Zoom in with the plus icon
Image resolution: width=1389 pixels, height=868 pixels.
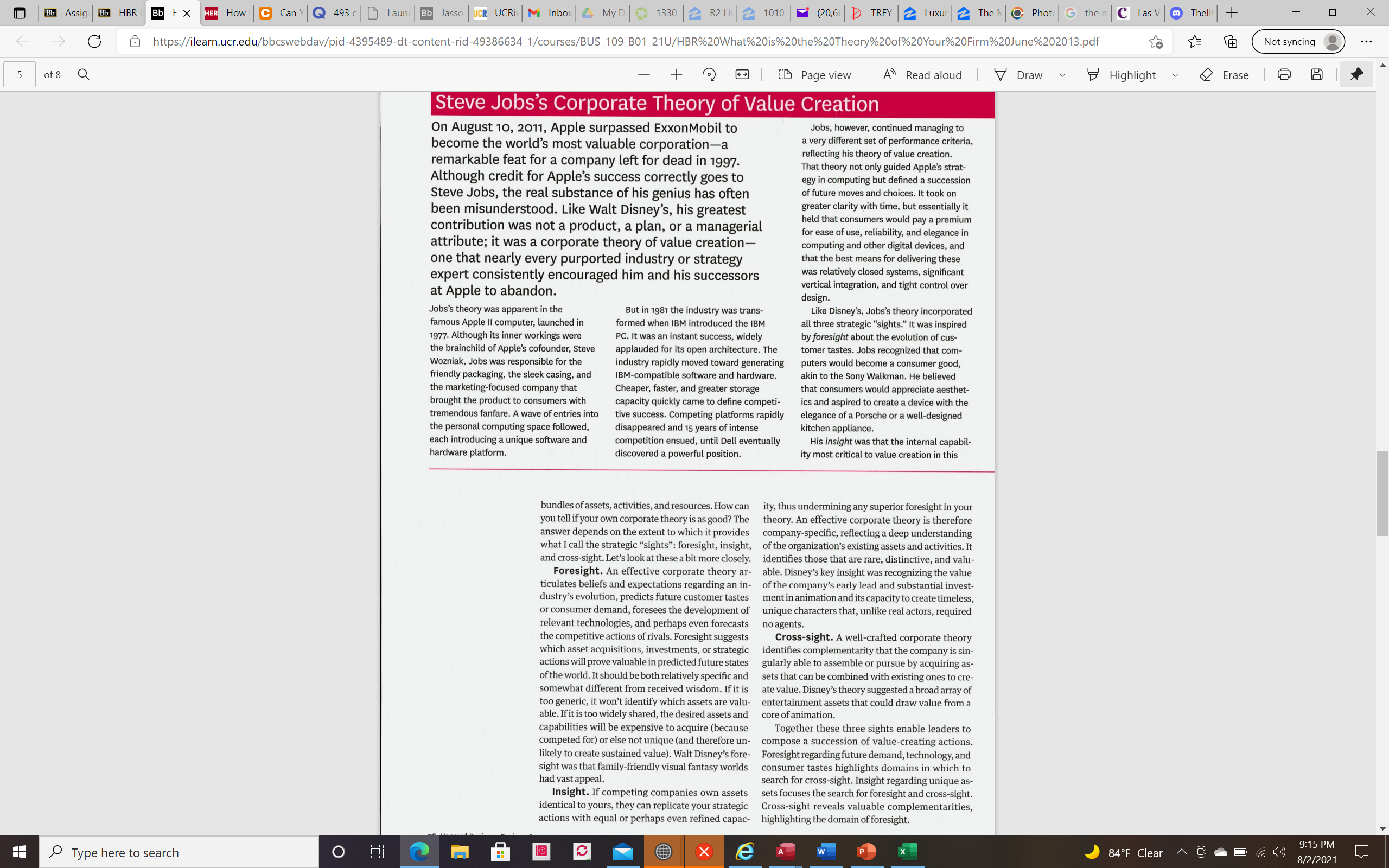coord(676,75)
